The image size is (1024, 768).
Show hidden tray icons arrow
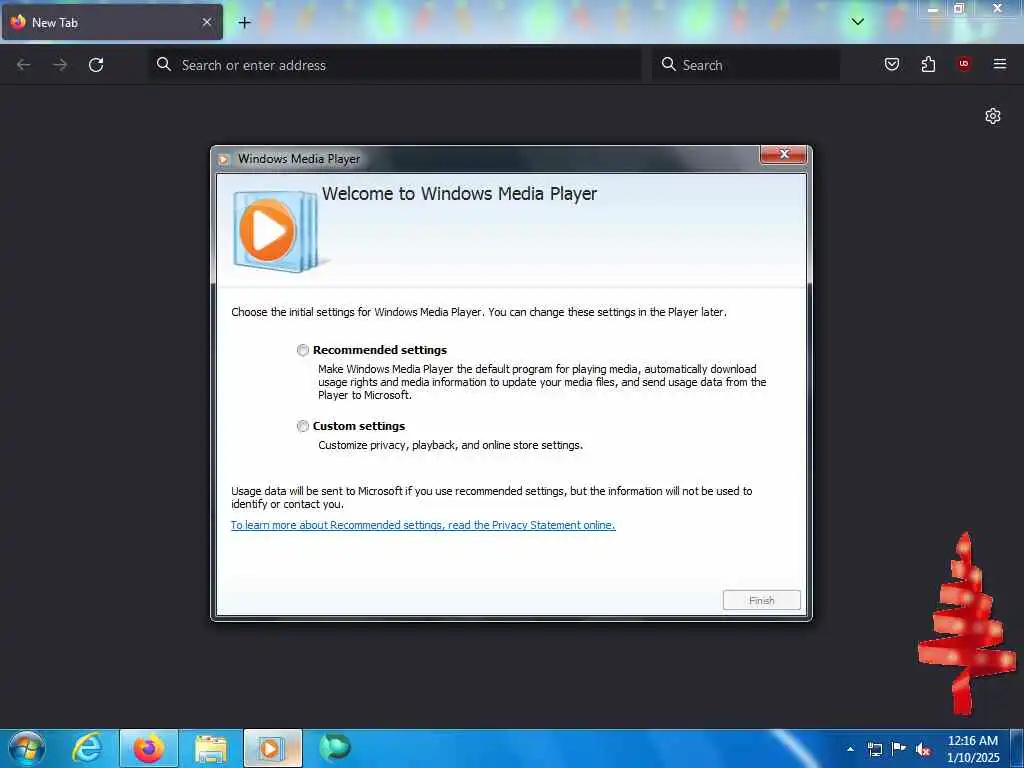[x=850, y=749]
